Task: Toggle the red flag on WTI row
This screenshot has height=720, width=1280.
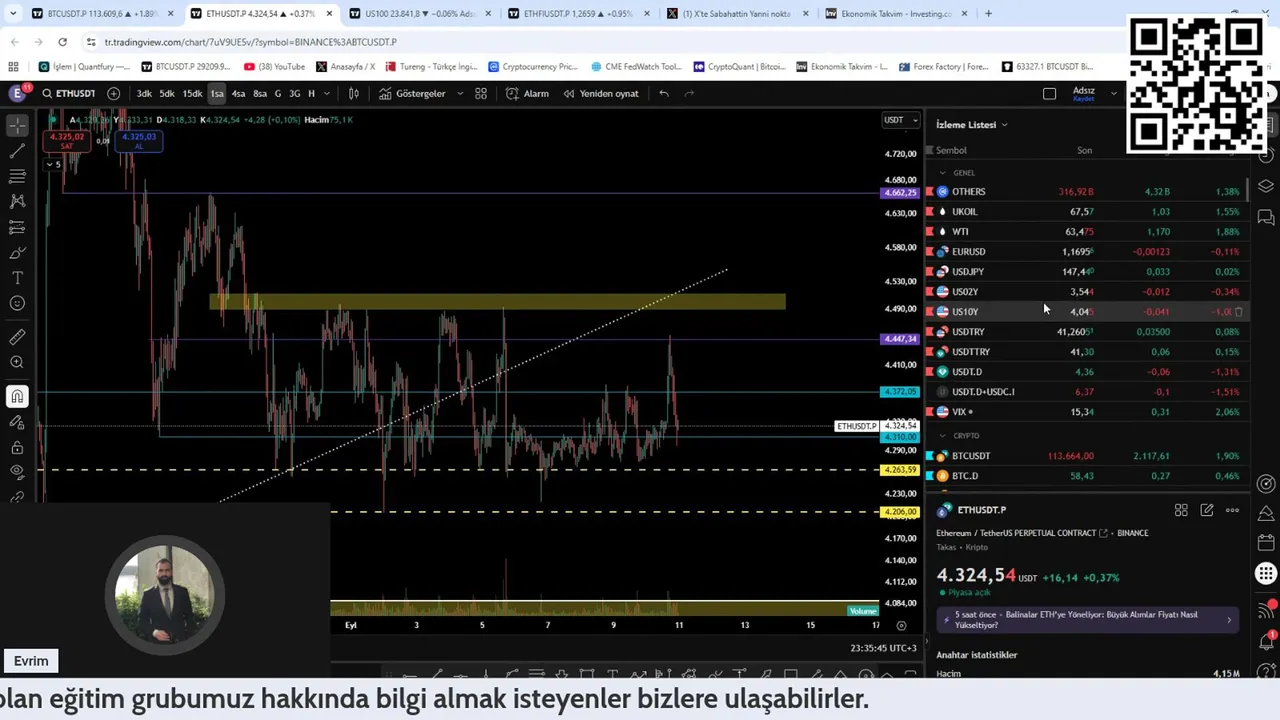Action: 930,231
